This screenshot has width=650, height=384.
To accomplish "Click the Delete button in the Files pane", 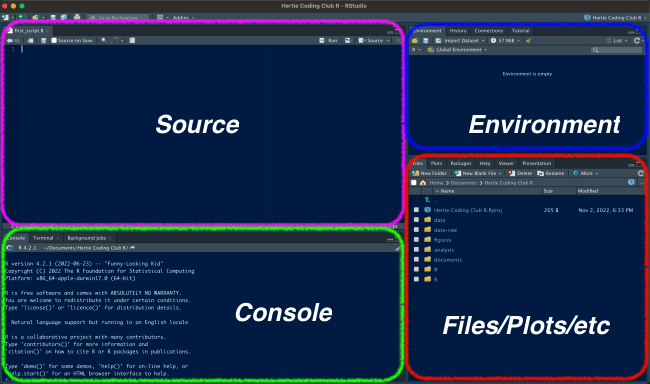I will pyautogui.click(x=520, y=173).
